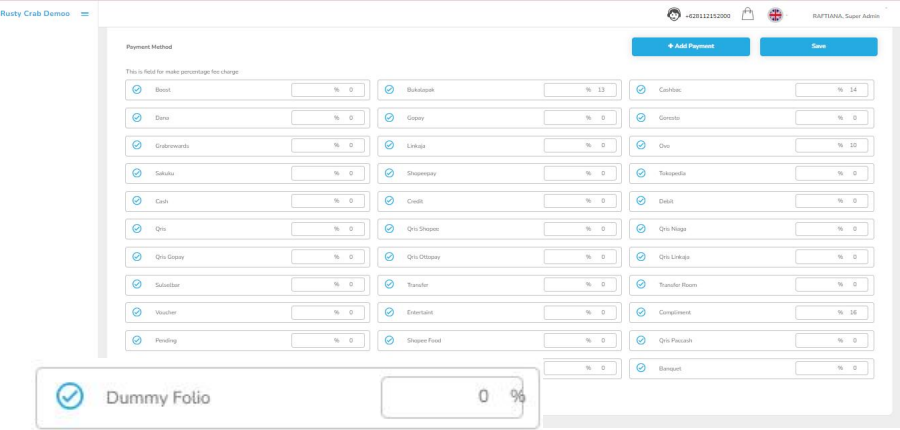
Task: Toggle the Cashbac payment check icon
Action: tap(641, 90)
